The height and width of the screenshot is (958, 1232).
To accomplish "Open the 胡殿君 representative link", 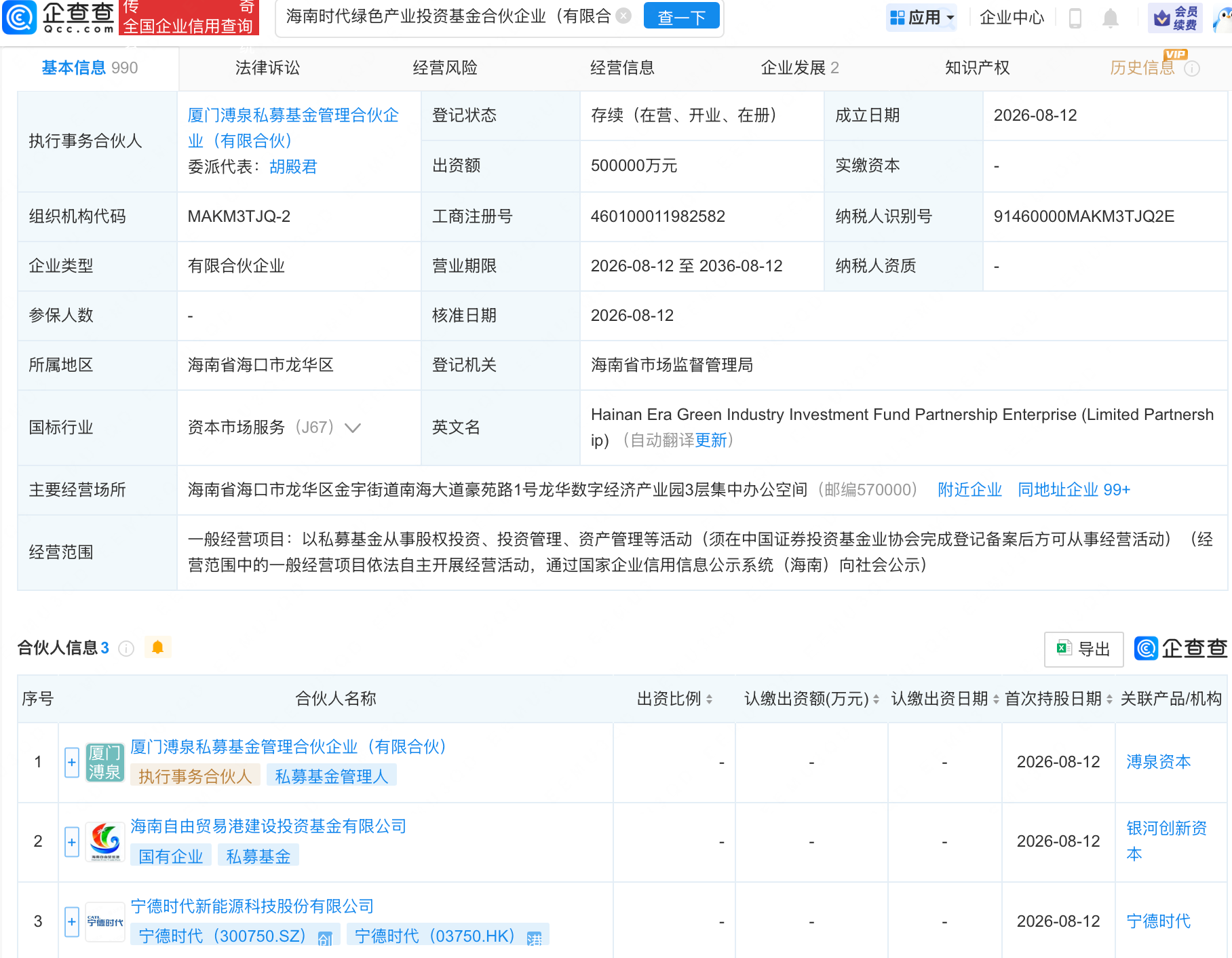I will pyautogui.click(x=293, y=167).
